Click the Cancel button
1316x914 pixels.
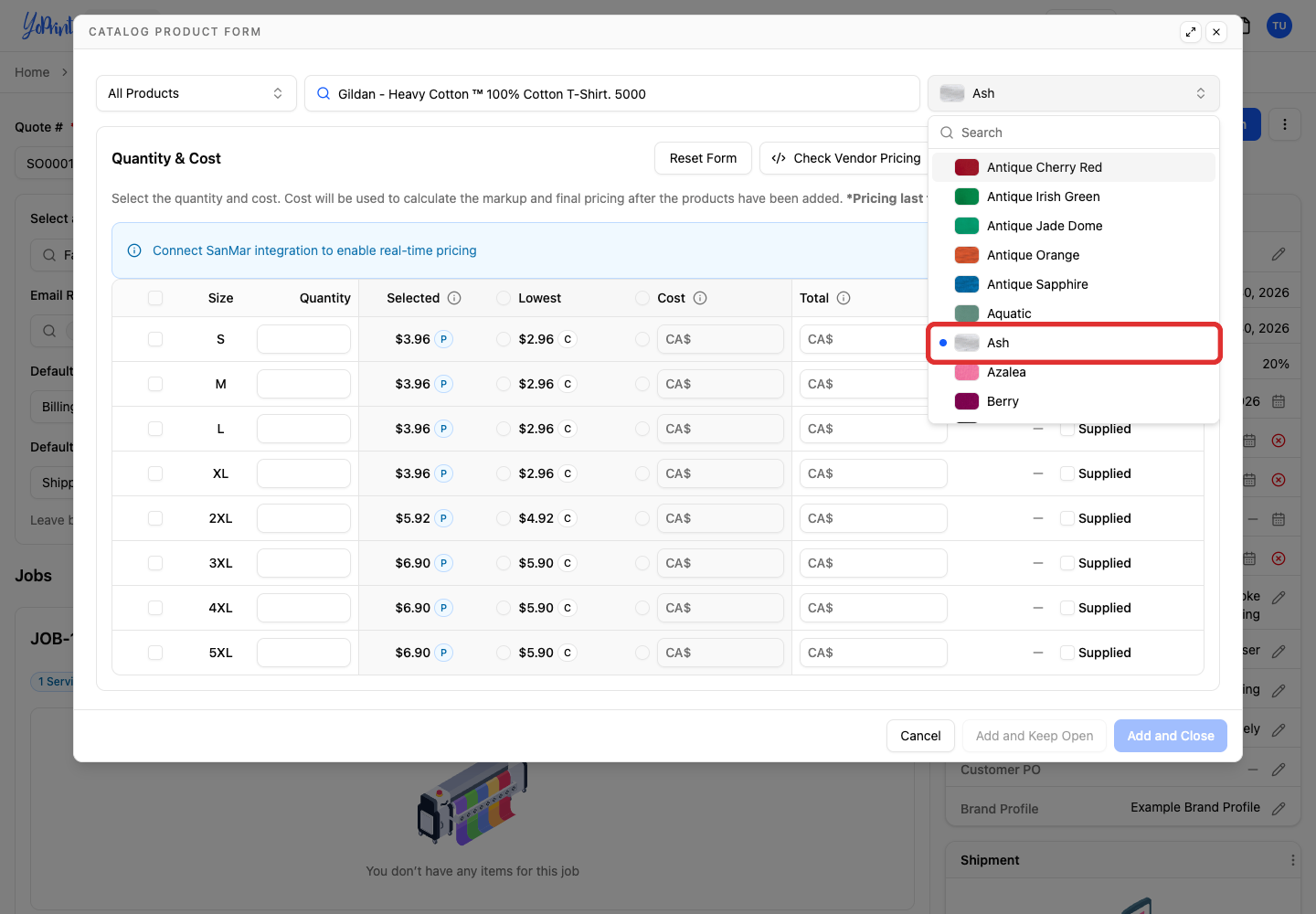(x=920, y=736)
